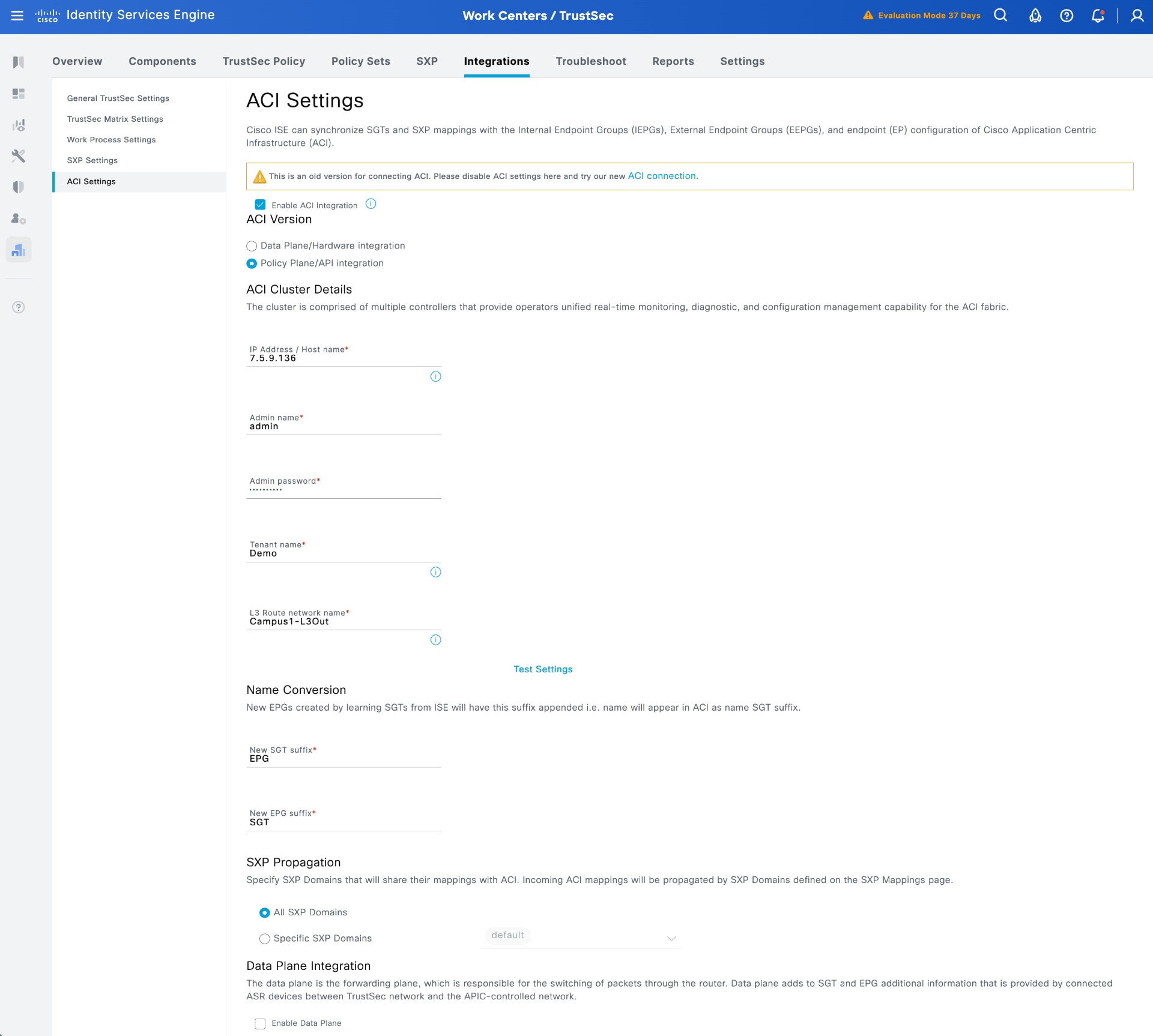The width and height of the screenshot is (1153, 1036).
Task: Select SXP Settings in the left panel
Action: tap(92, 160)
